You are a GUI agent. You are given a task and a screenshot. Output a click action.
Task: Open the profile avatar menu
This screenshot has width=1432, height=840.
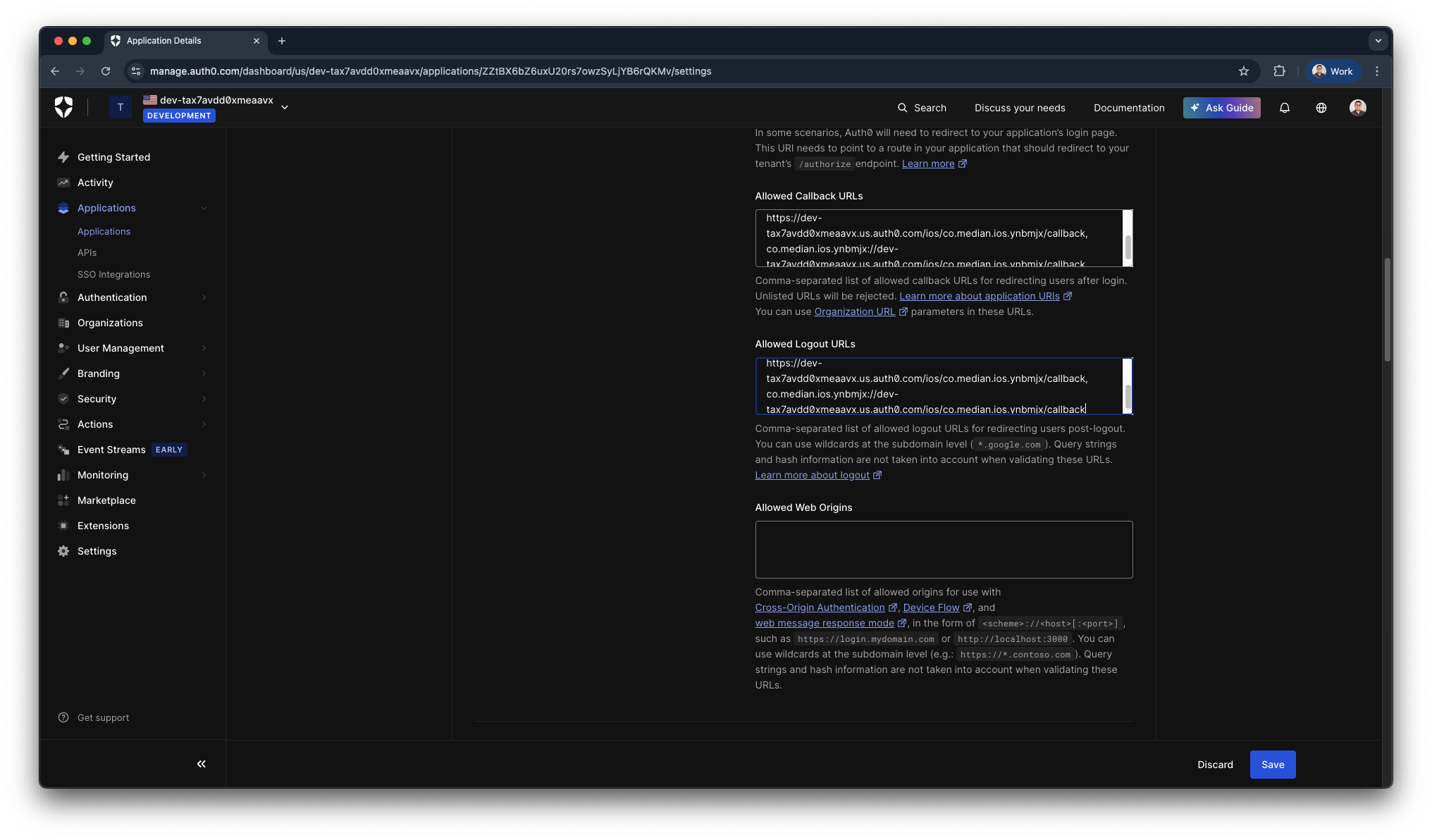point(1357,108)
